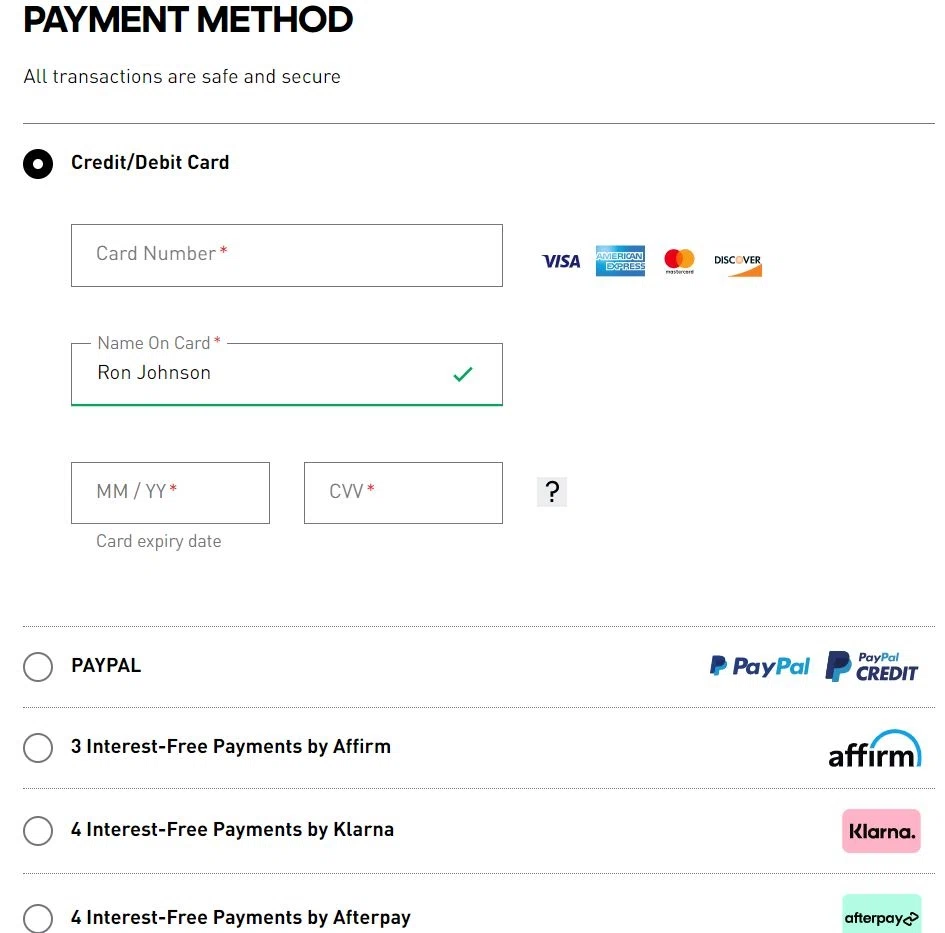The width and height of the screenshot is (945, 933).
Task: Click the PayPal logo
Action: [759, 666]
